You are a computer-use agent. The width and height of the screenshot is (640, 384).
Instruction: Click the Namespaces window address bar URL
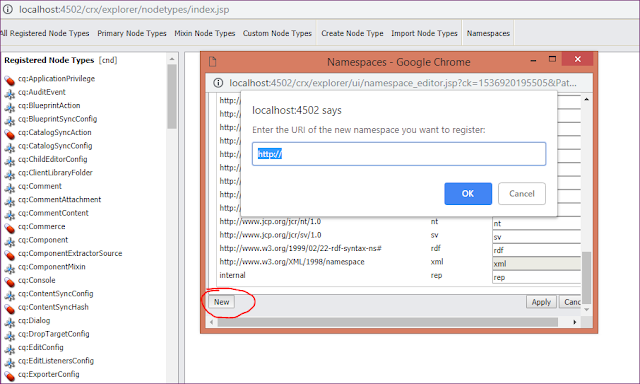click(403, 83)
